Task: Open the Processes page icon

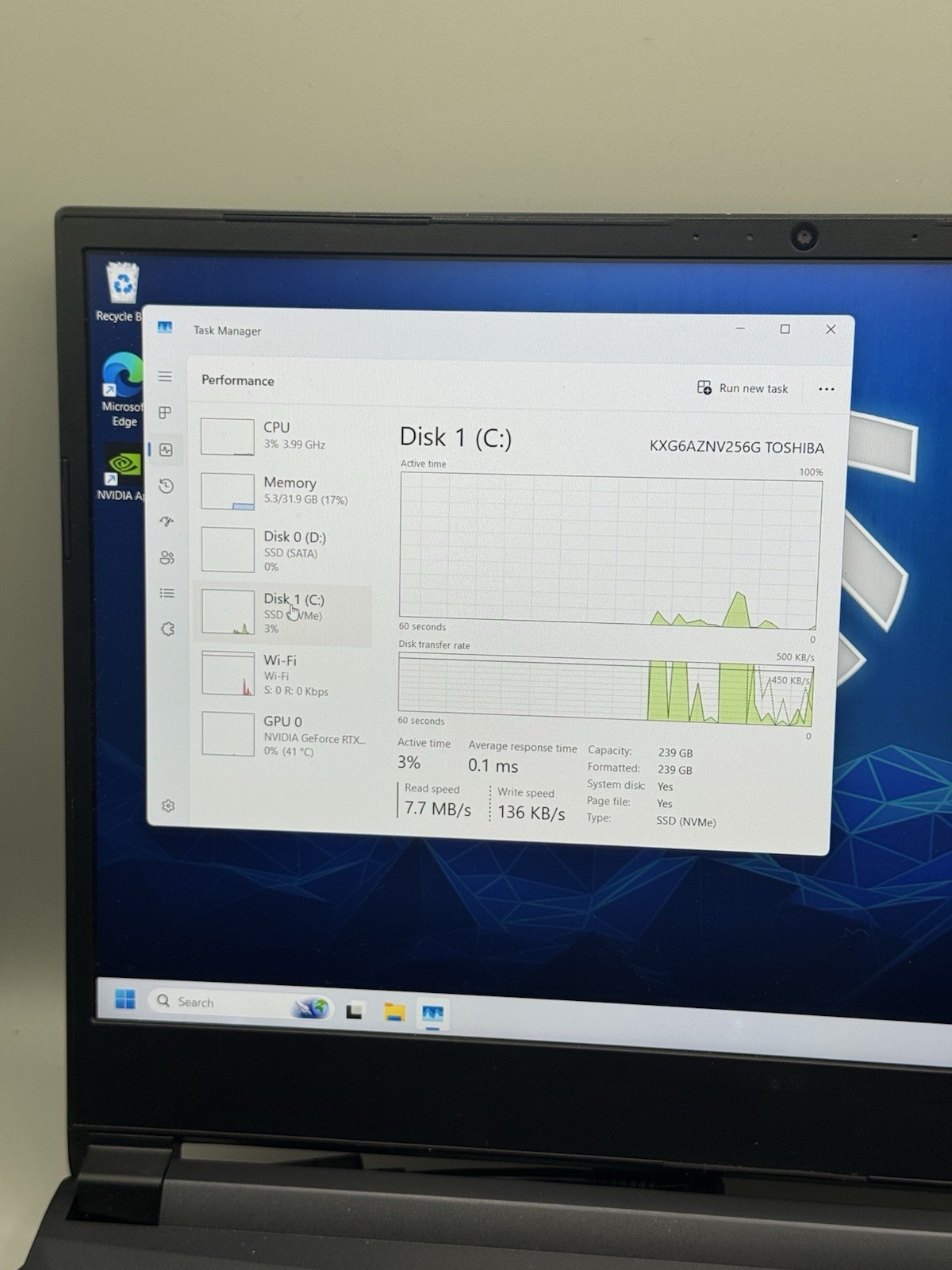Action: (165, 413)
